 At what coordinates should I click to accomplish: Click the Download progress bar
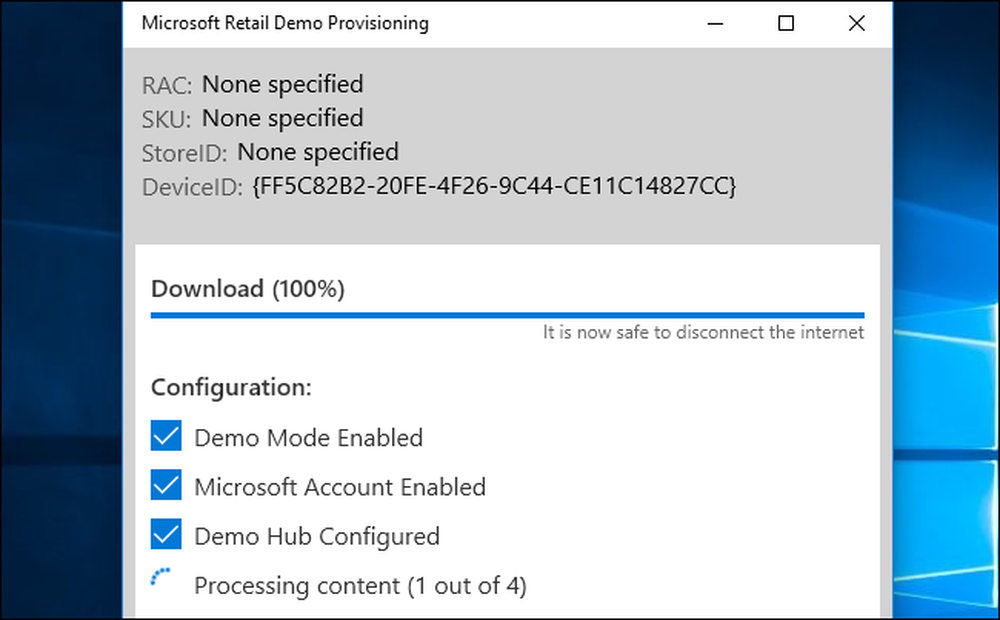click(x=508, y=314)
